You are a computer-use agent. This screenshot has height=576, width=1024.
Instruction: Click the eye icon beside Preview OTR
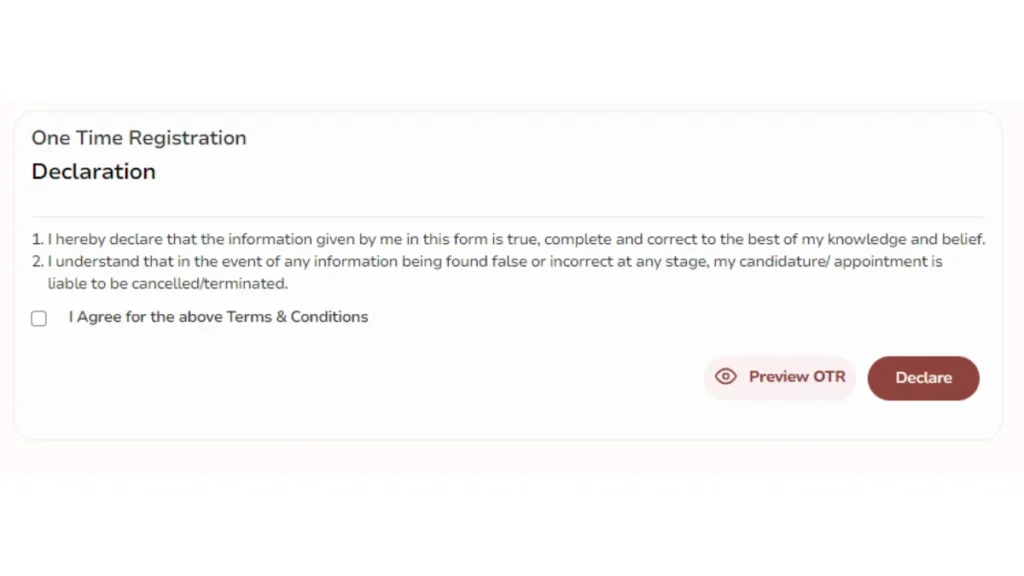coord(726,377)
